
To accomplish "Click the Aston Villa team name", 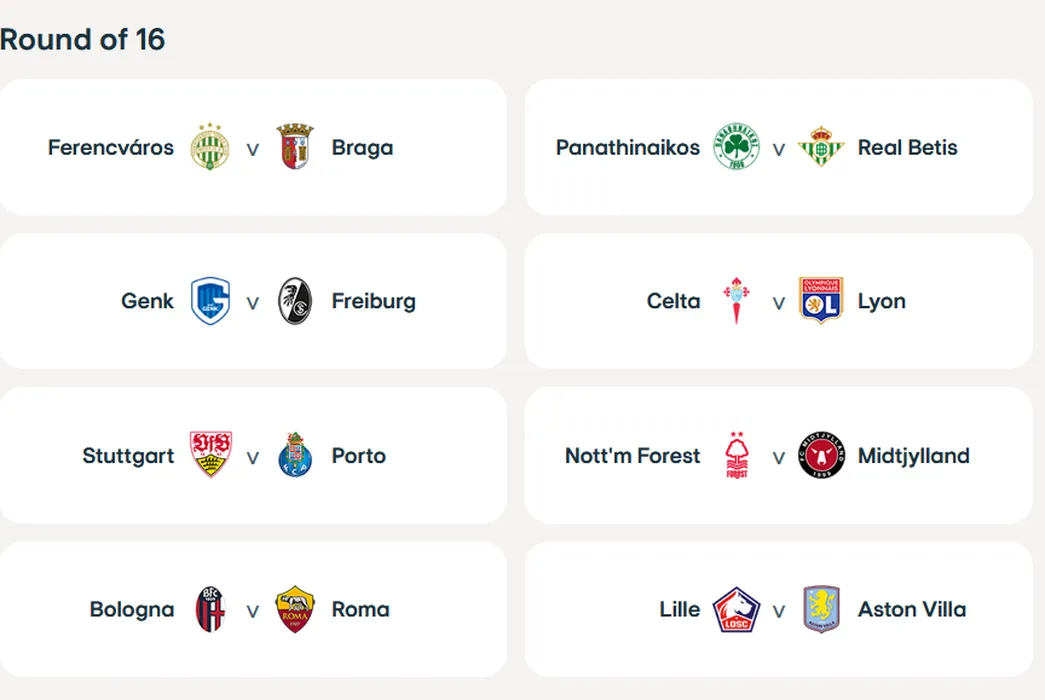I will click(x=912, y=609).
